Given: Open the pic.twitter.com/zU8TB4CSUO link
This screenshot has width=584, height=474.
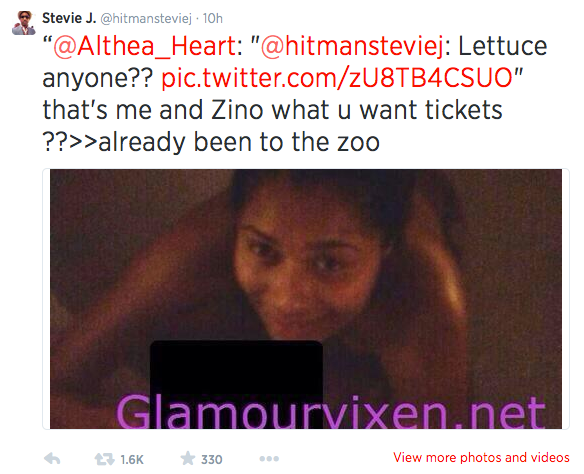Looking at the screenshot, I should click(x=337, y=78).
